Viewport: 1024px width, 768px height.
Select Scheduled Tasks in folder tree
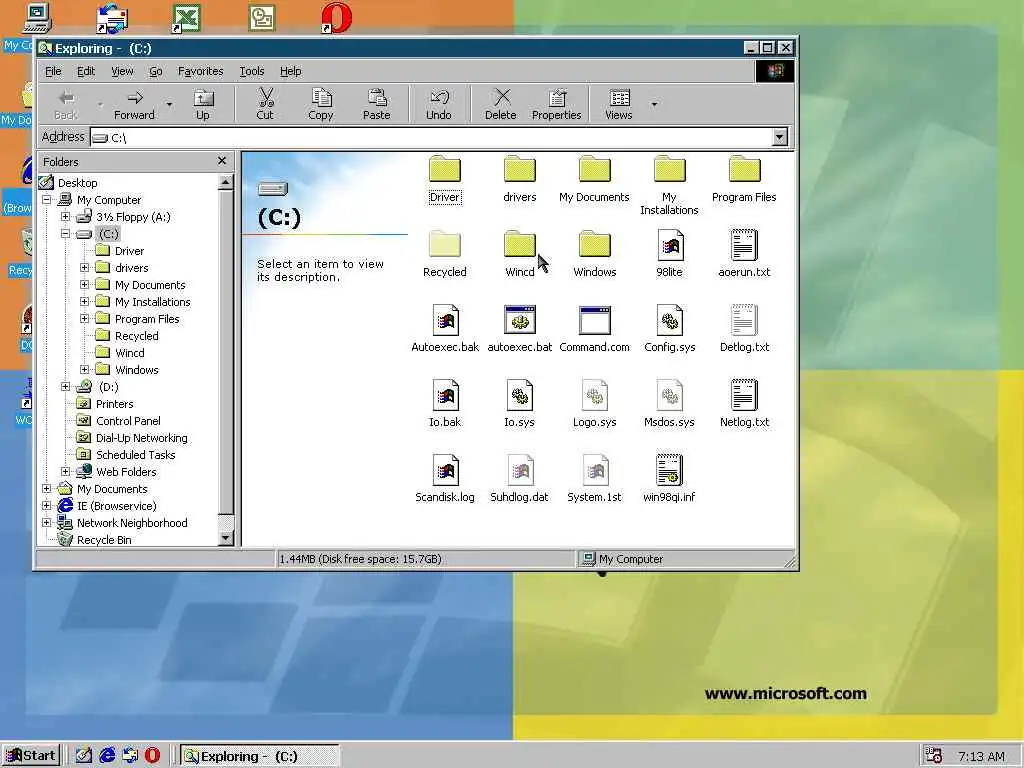pos(135,455)
